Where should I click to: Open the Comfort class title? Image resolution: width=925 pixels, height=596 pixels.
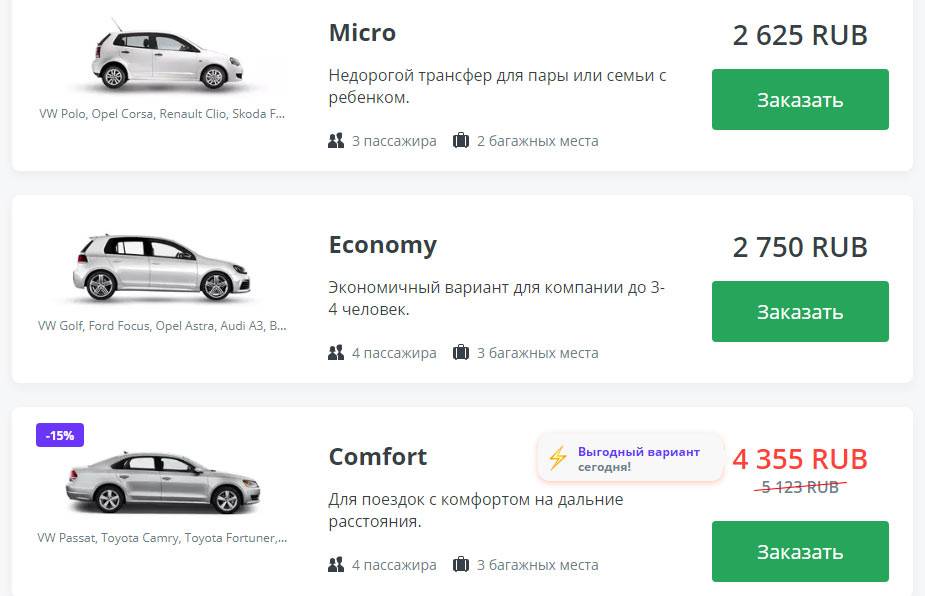378,457
